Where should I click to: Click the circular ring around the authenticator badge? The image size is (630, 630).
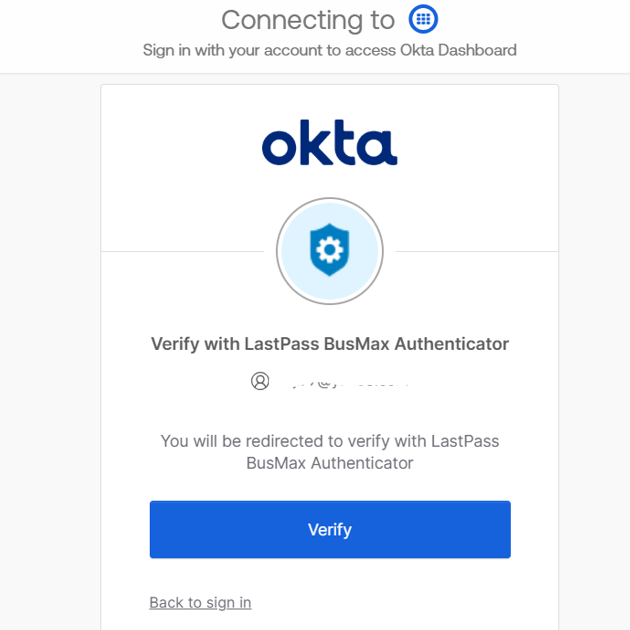point(280,250)
